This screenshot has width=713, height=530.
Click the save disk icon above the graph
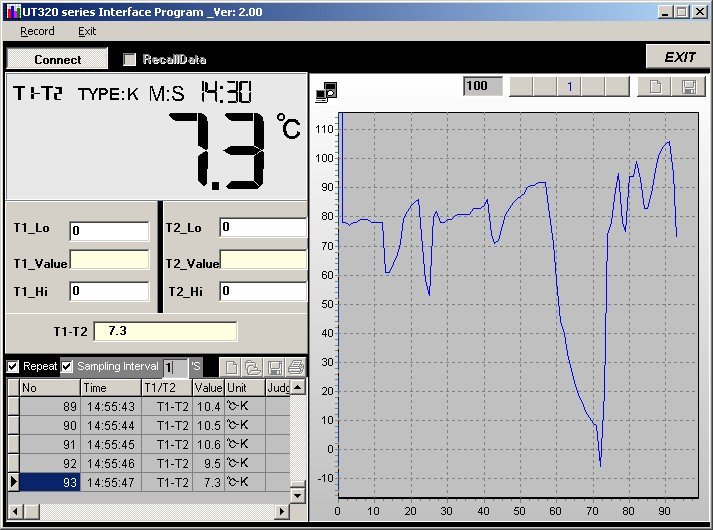(x=688, y=86)
